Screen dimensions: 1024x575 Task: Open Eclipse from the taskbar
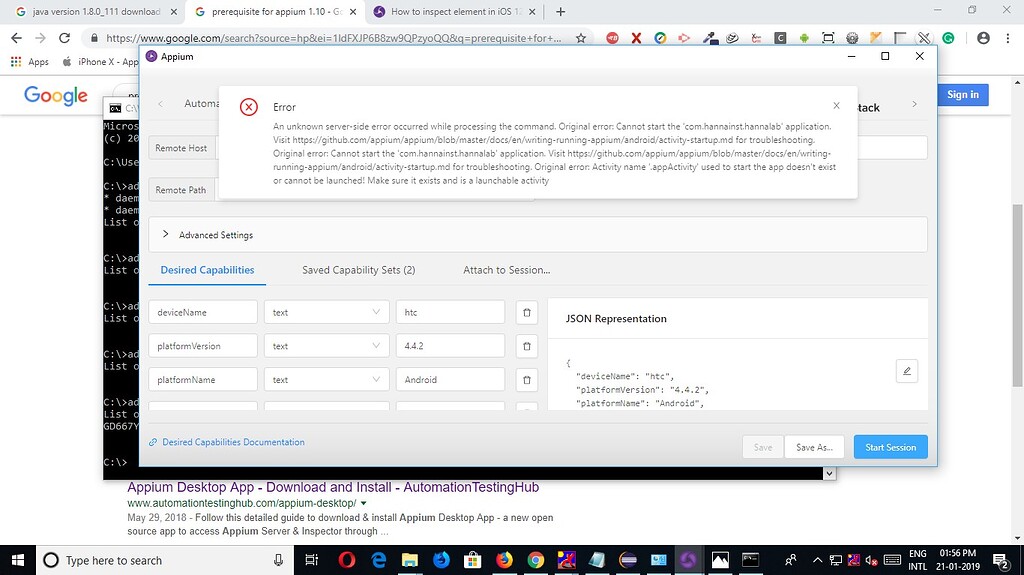[x=628, y=560]
